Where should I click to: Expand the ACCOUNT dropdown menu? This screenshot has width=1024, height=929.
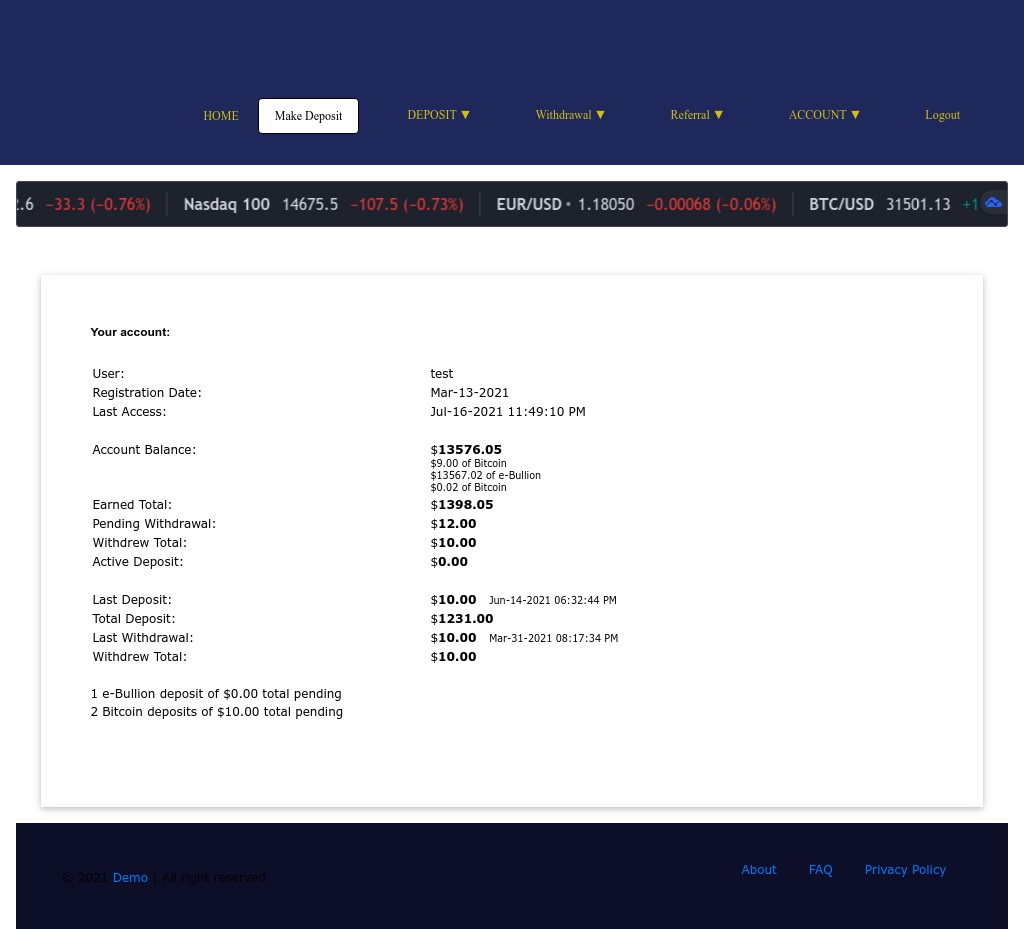(x=824, y=115)
